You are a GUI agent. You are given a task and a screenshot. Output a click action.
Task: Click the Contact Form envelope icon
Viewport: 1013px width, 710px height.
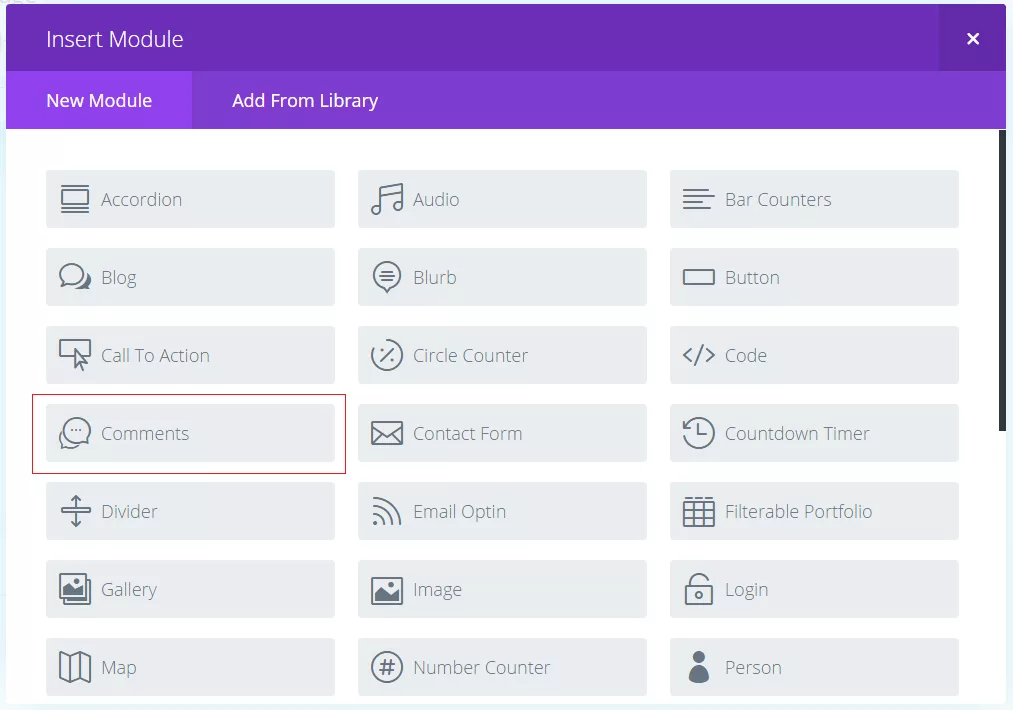387,433
